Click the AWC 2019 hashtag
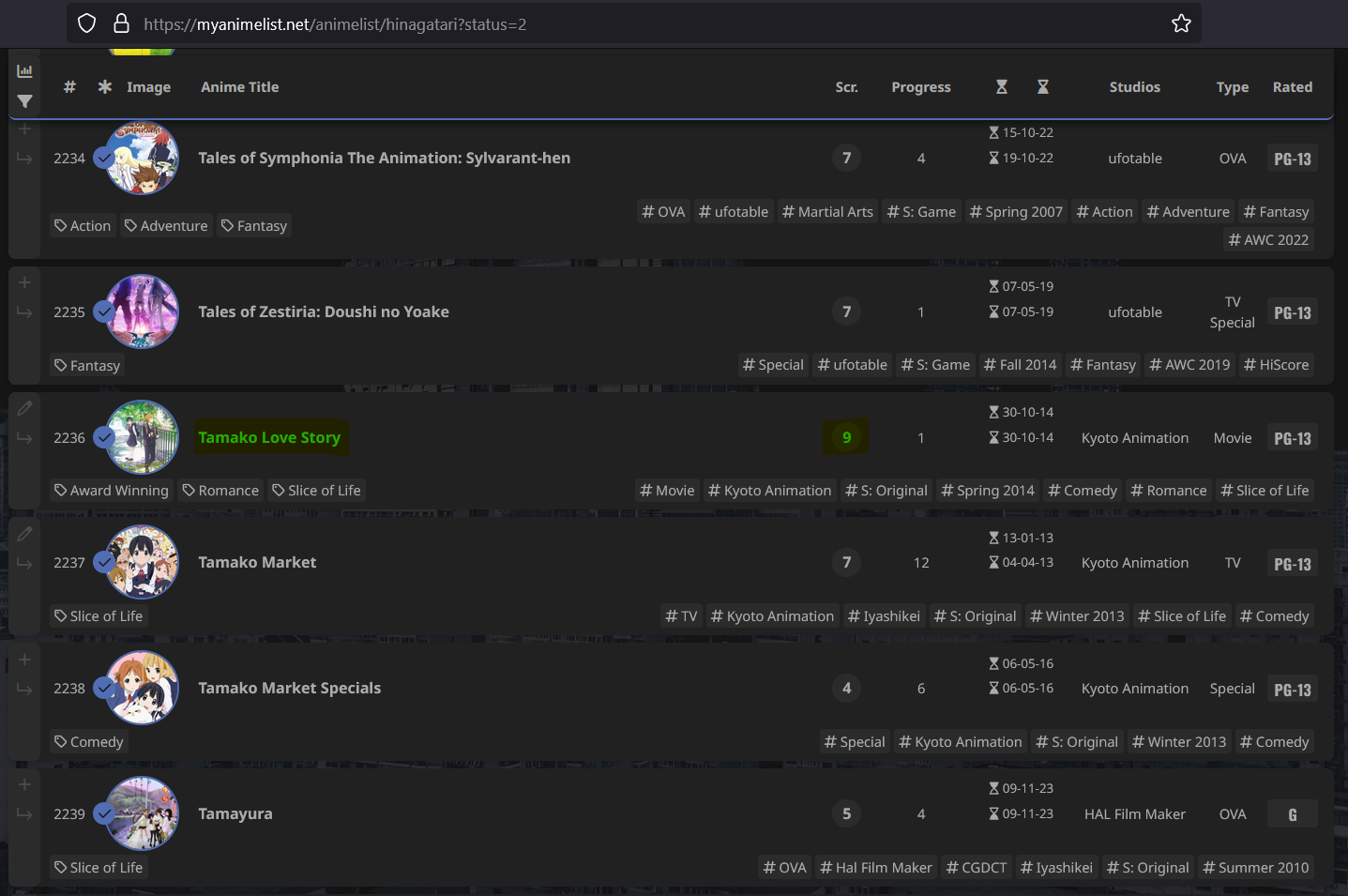Screen dimensions: 1348x896 [1190, 365]
